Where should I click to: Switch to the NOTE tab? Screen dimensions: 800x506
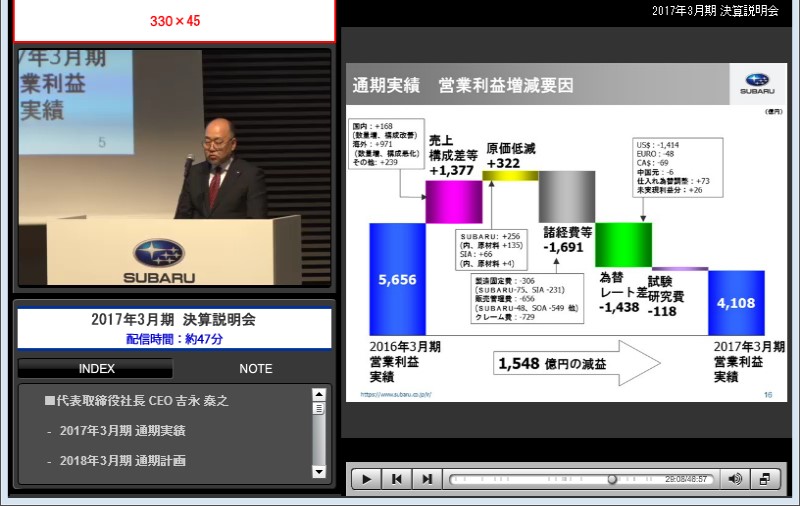pos(256,369)
